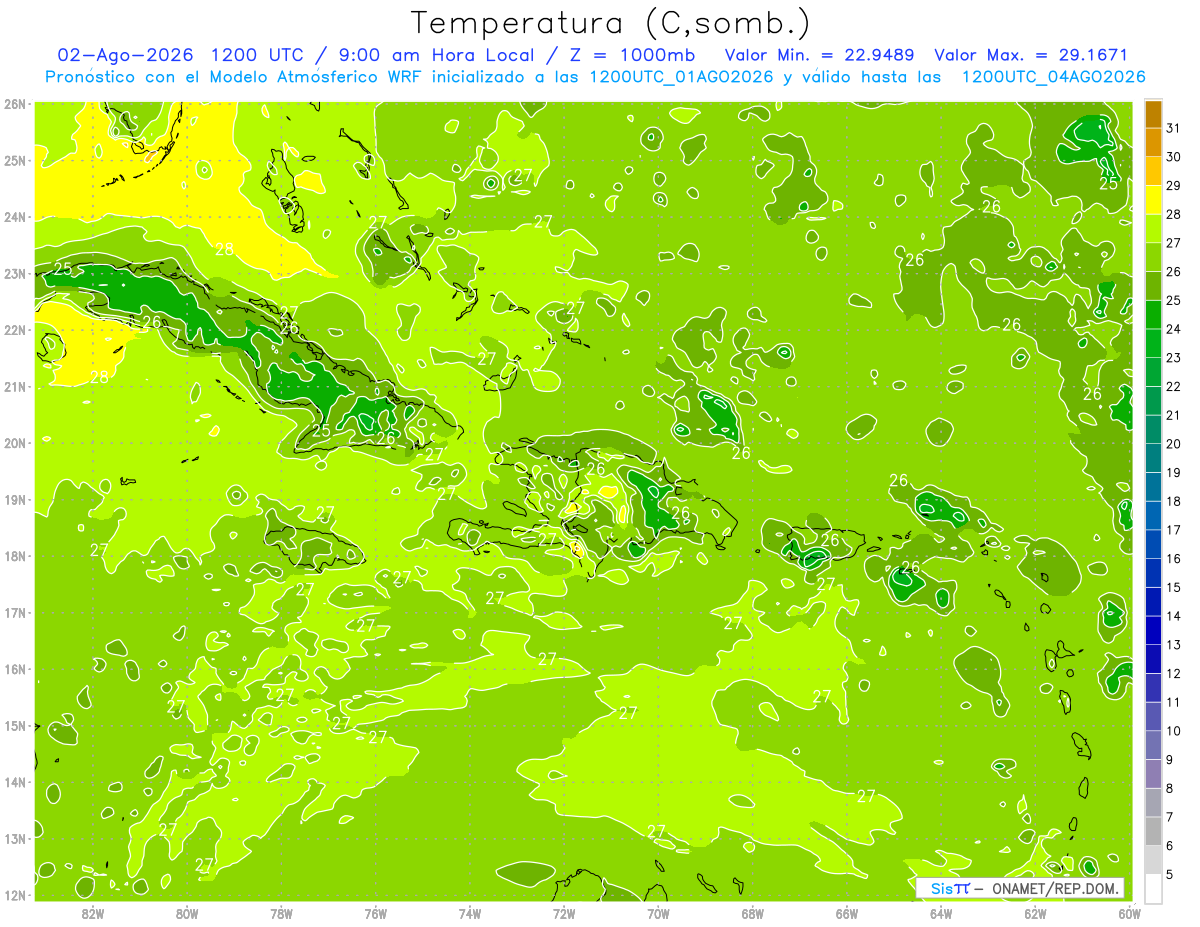Click the '78W' longitude axis label
1200x927 pixels.
(x=281, y=913)
